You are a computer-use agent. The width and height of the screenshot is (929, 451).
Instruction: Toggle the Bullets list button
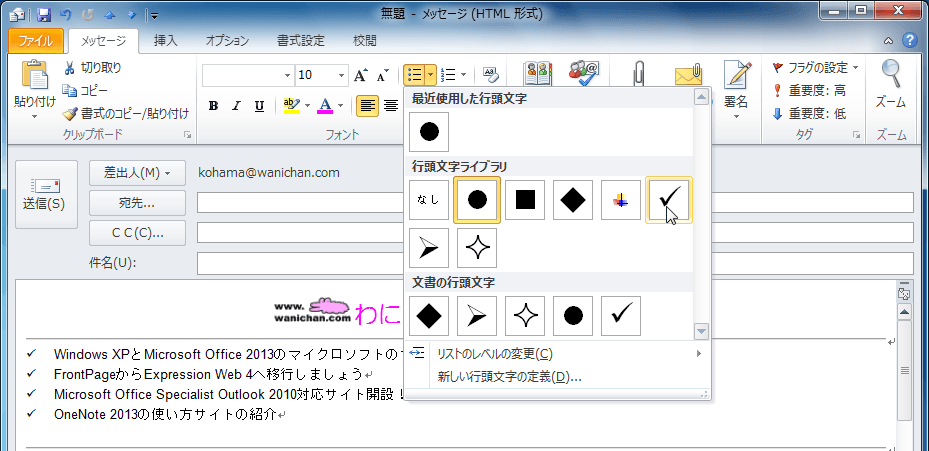point(414,75)
